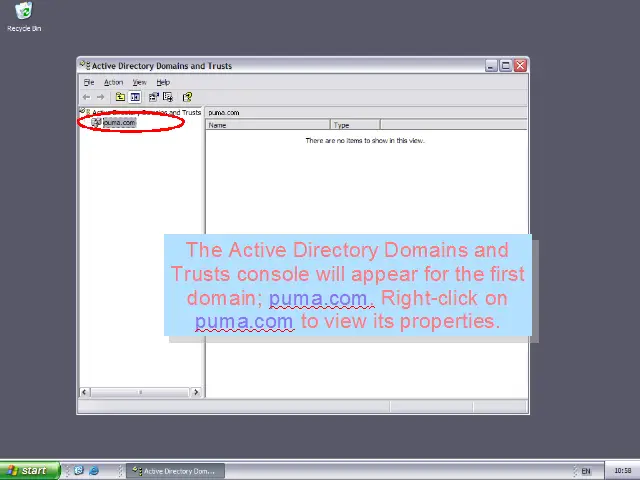Click the tree pane horizontal scrollbar track
640x480 pixels.
140,392
